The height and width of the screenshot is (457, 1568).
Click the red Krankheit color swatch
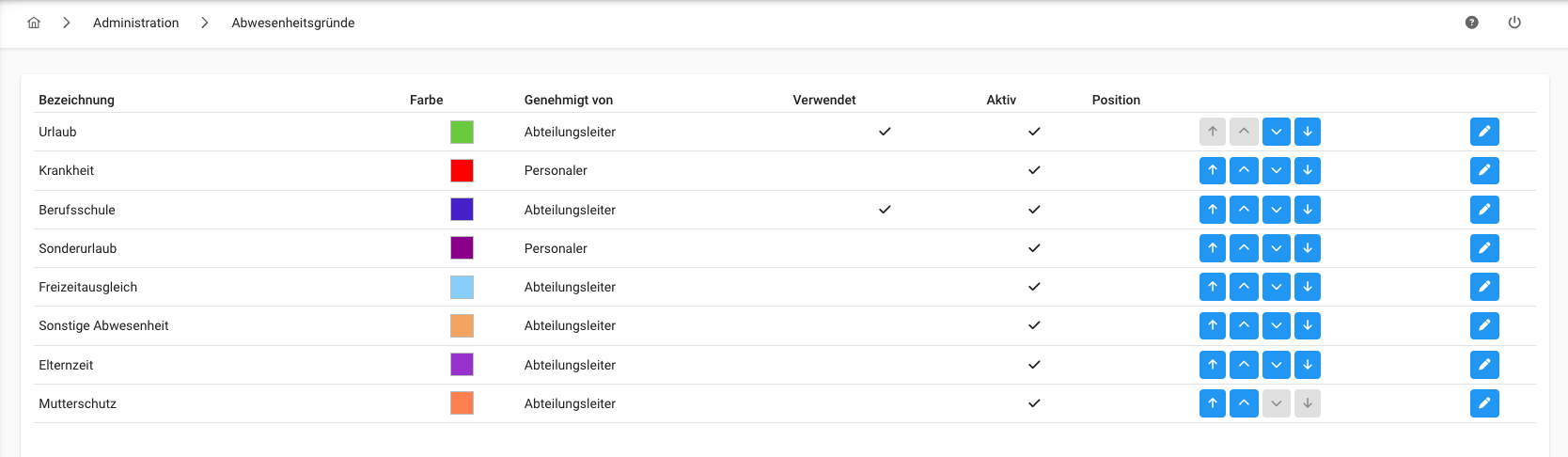pos(462,170)
